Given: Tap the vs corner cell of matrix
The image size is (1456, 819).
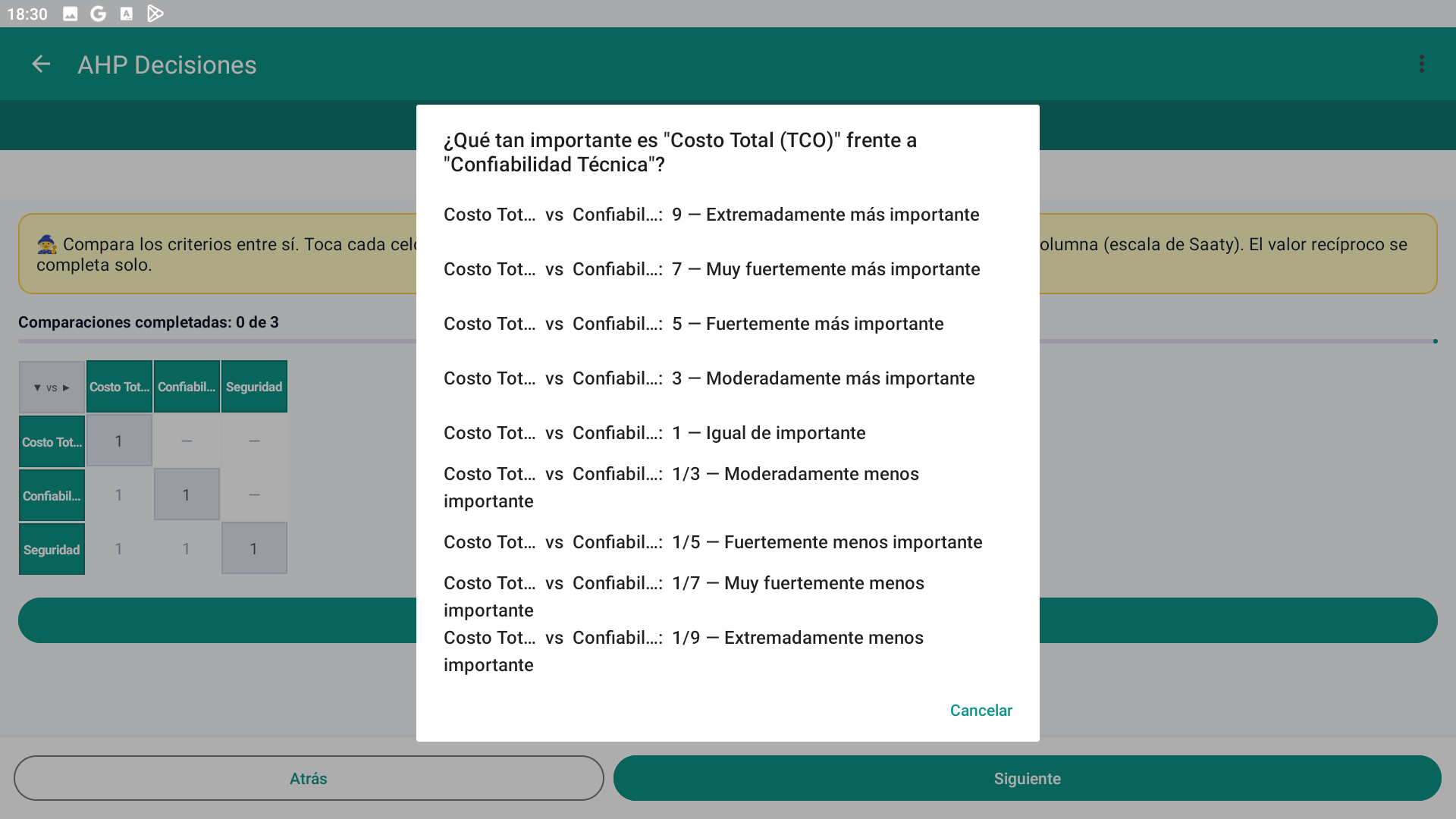Looking at the screenshot, I should tap(52, 387).
